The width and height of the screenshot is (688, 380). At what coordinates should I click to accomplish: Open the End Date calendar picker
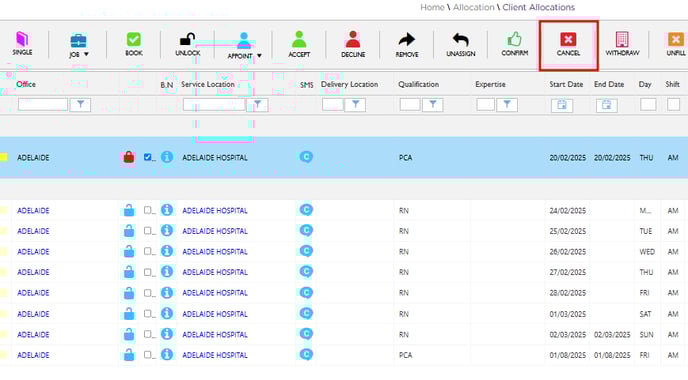[x=606, y=105]
